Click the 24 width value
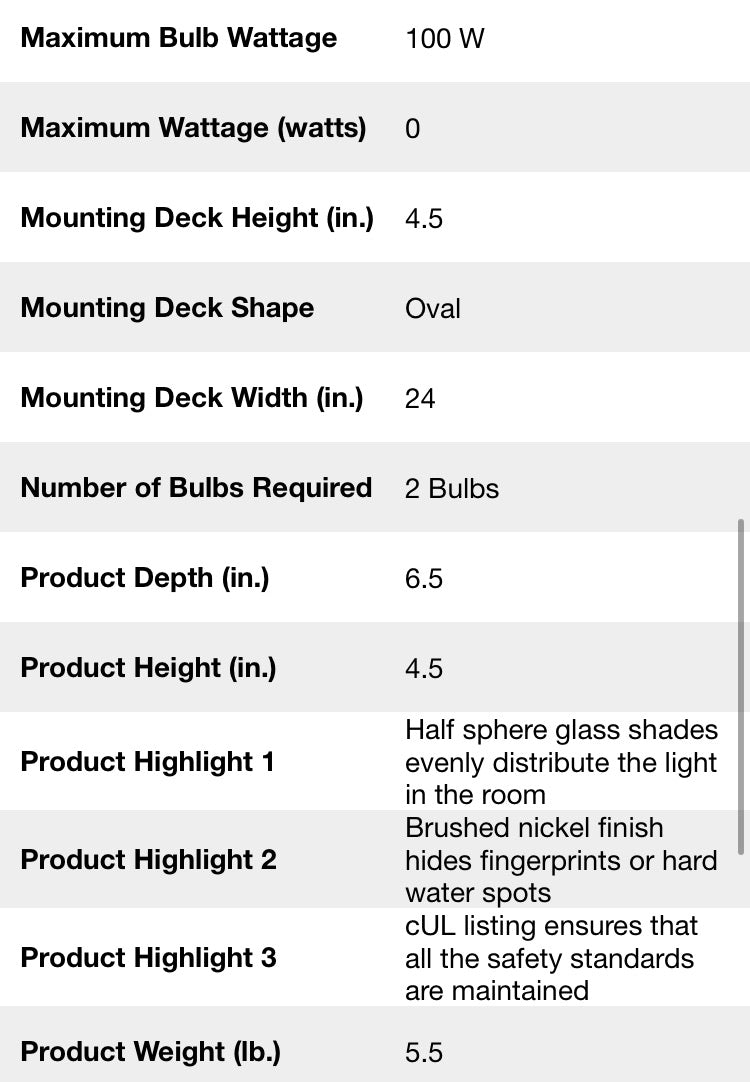750x1082 pixels. tap(420, 399)
